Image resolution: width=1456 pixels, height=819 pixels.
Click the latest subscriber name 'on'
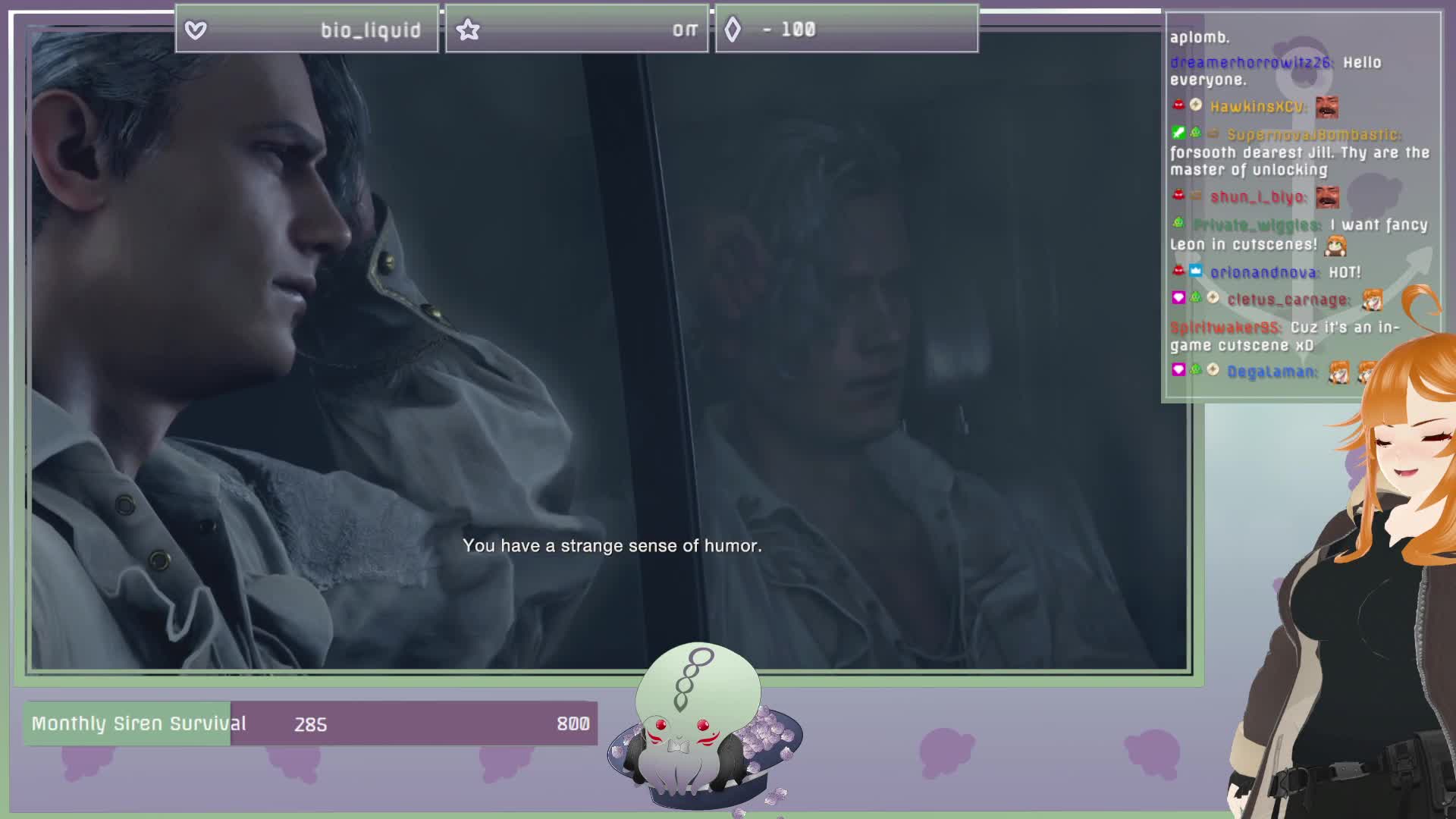pyautogui.click(x=685, y=30)
